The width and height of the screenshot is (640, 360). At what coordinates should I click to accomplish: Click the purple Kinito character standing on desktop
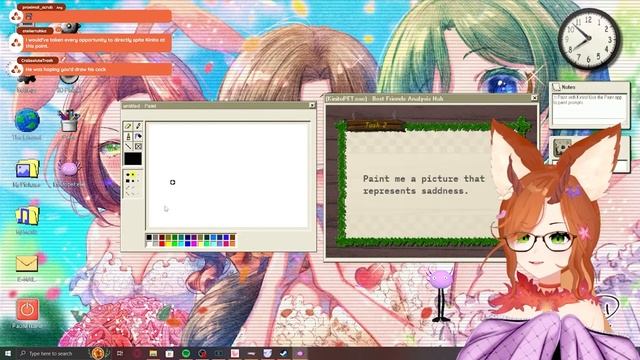coord(440,294)
